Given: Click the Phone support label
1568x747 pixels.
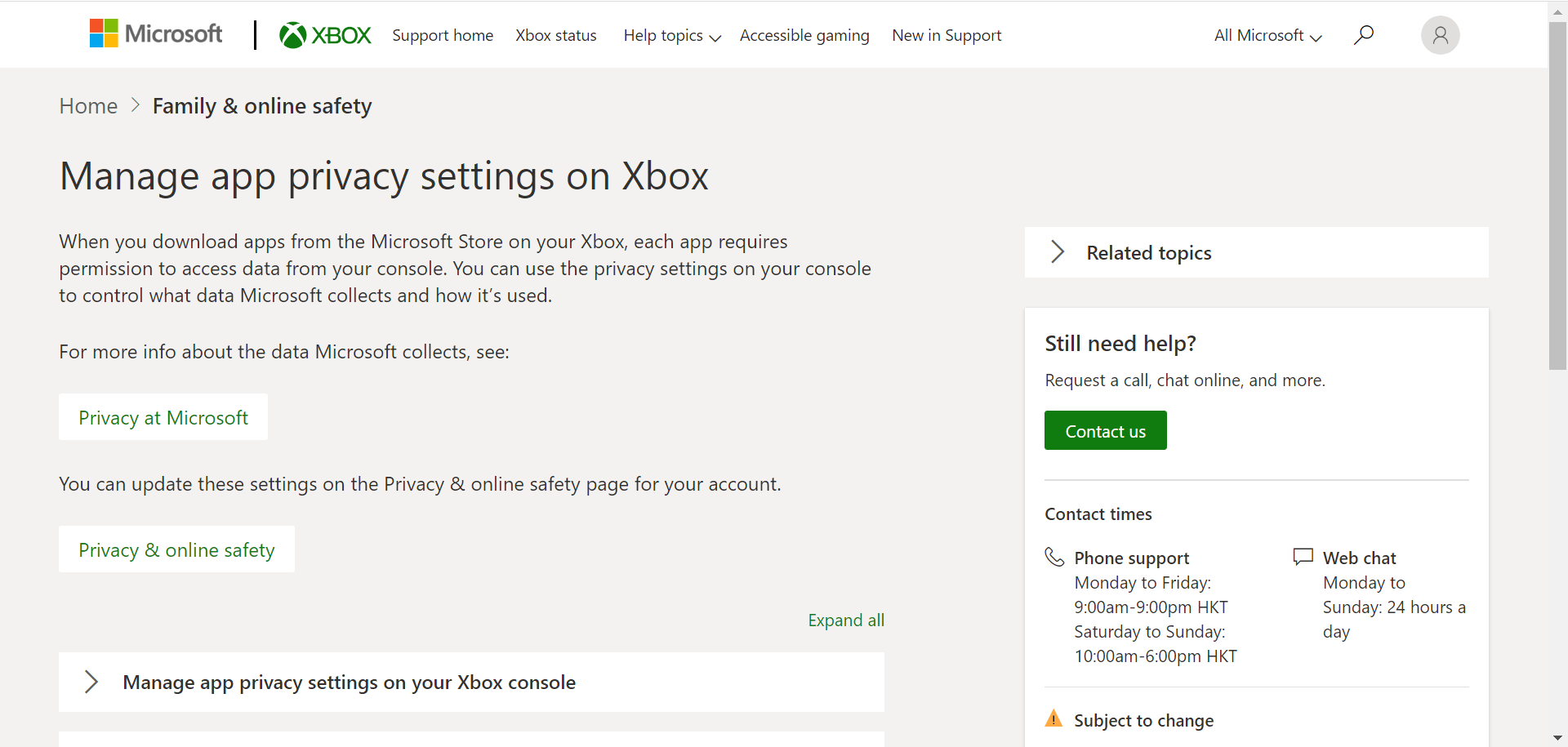Looking at the screenshot, I should coord(1132,558).
